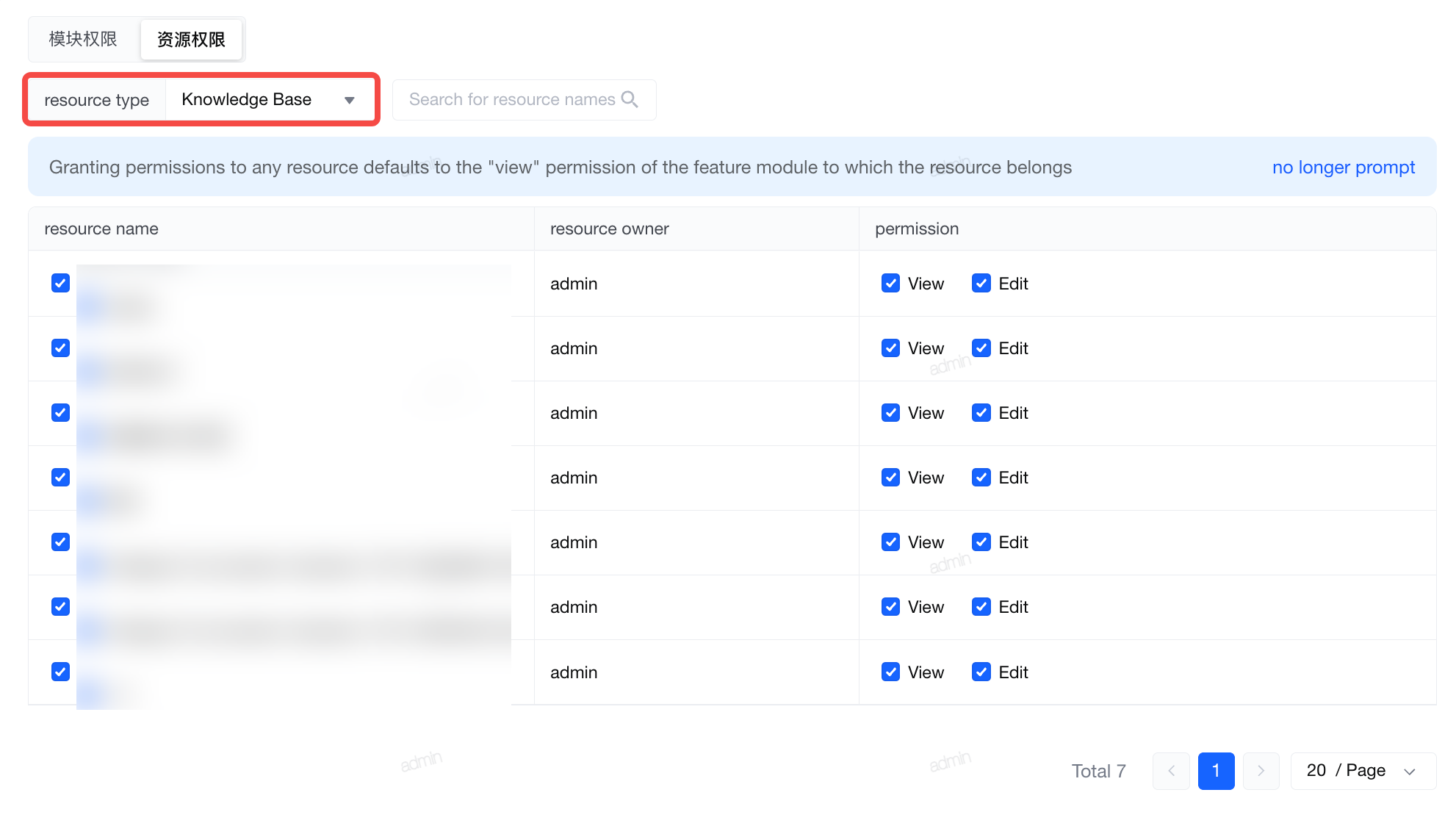Toggle View permission in the fourth row

(x=890, y=477)
